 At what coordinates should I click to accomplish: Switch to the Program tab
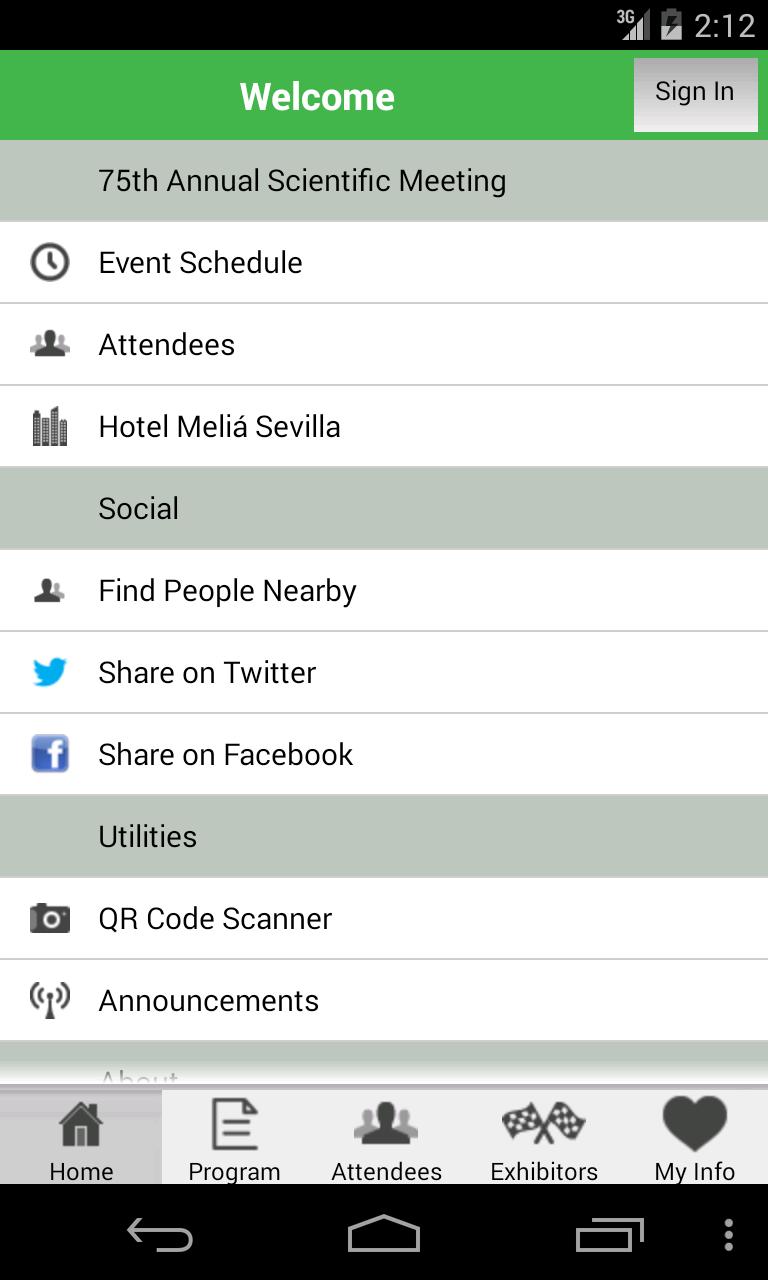click(x=234, y=1138)
